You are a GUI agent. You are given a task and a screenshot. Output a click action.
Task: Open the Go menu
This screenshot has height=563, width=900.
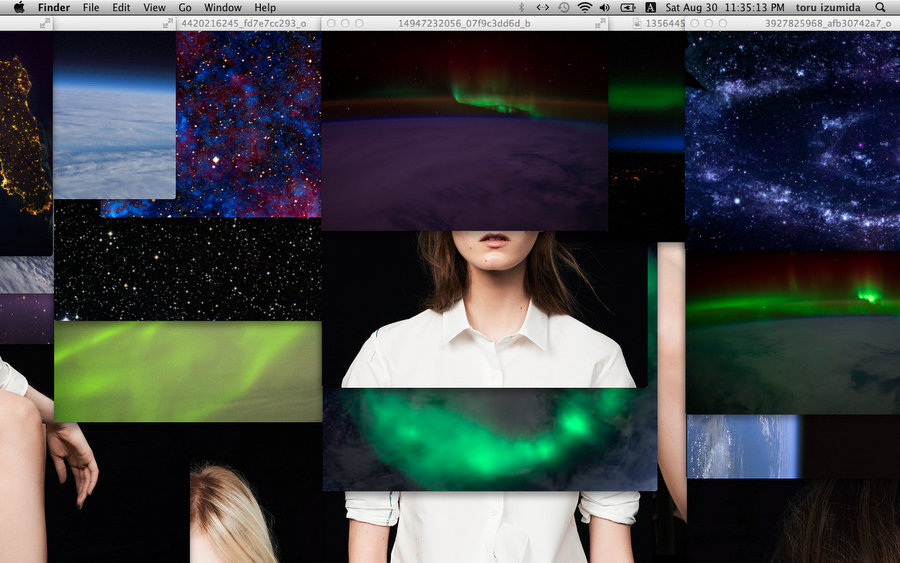coord(185,7)
